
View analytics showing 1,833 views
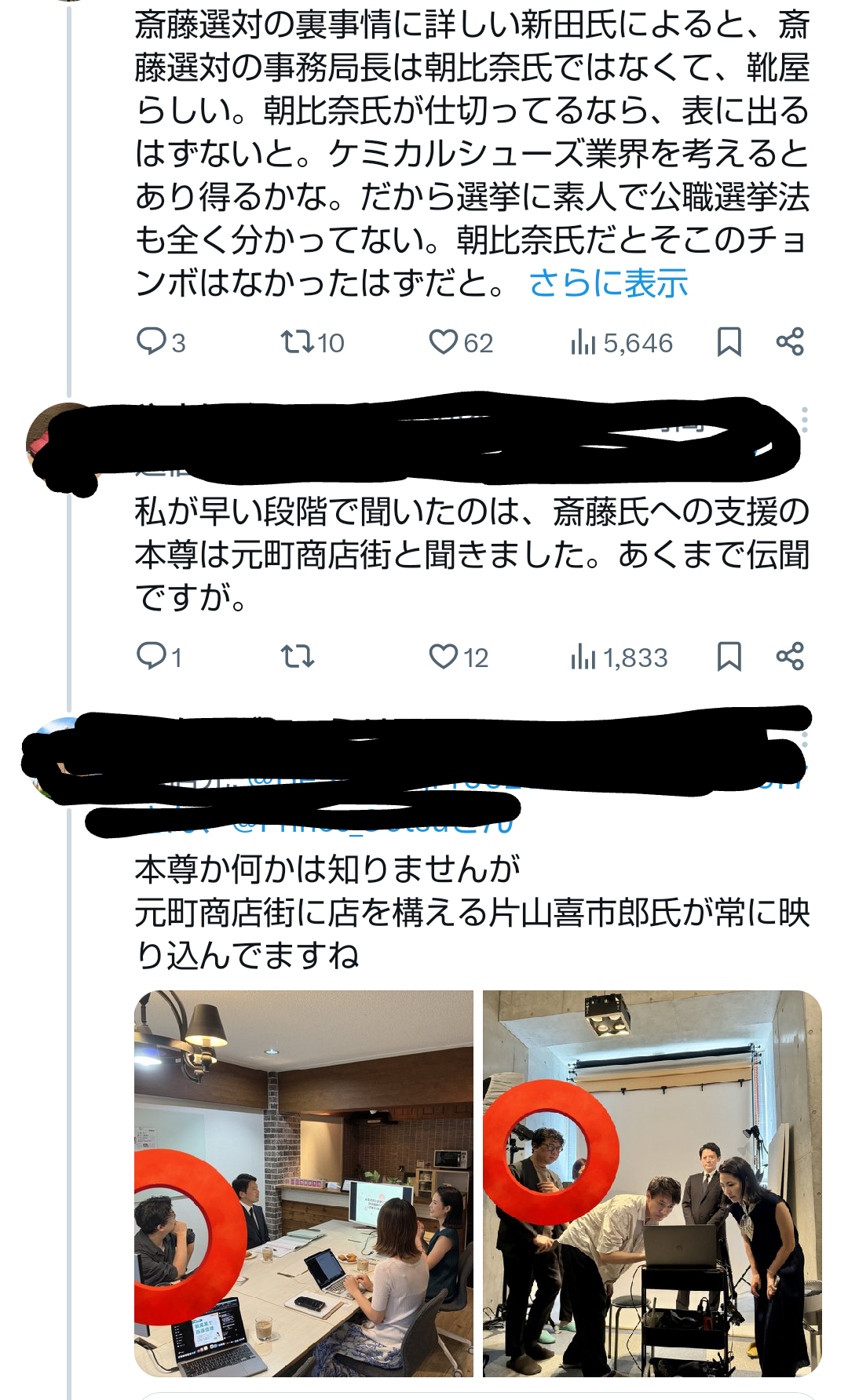(x=619, y=657)
